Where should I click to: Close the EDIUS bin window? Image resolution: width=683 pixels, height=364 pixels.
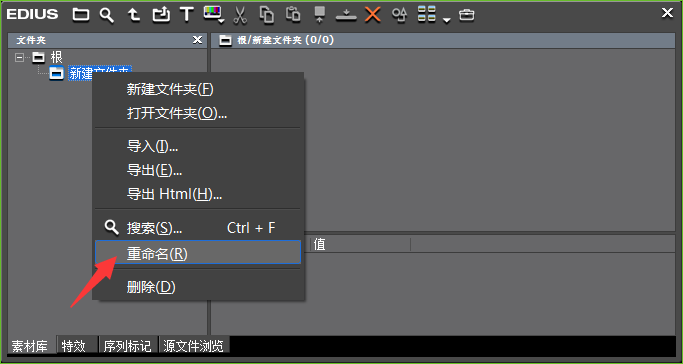pos(667,13)
